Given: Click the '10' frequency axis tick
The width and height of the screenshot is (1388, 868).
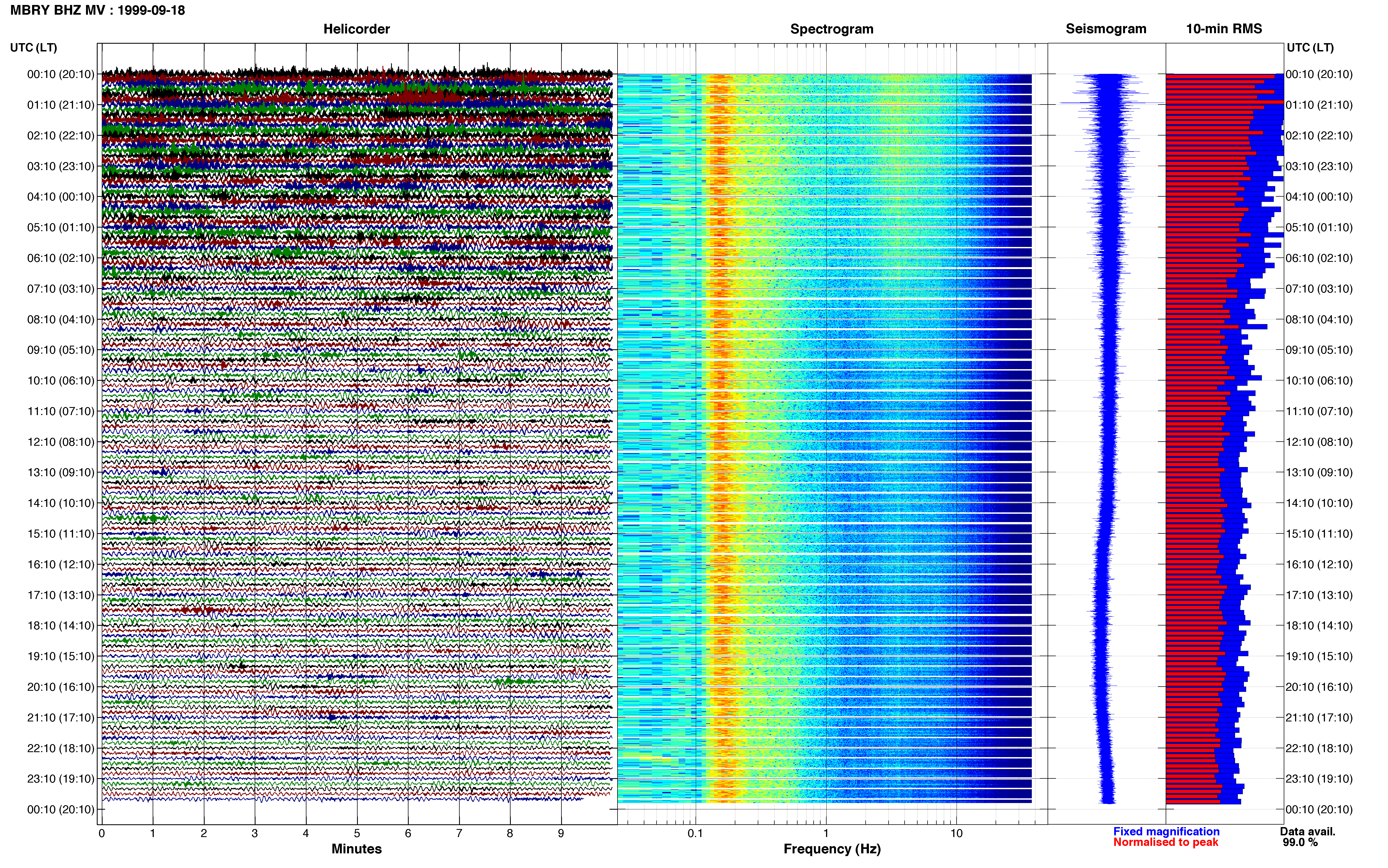Looking at the screenshot, I should [956, 833].
